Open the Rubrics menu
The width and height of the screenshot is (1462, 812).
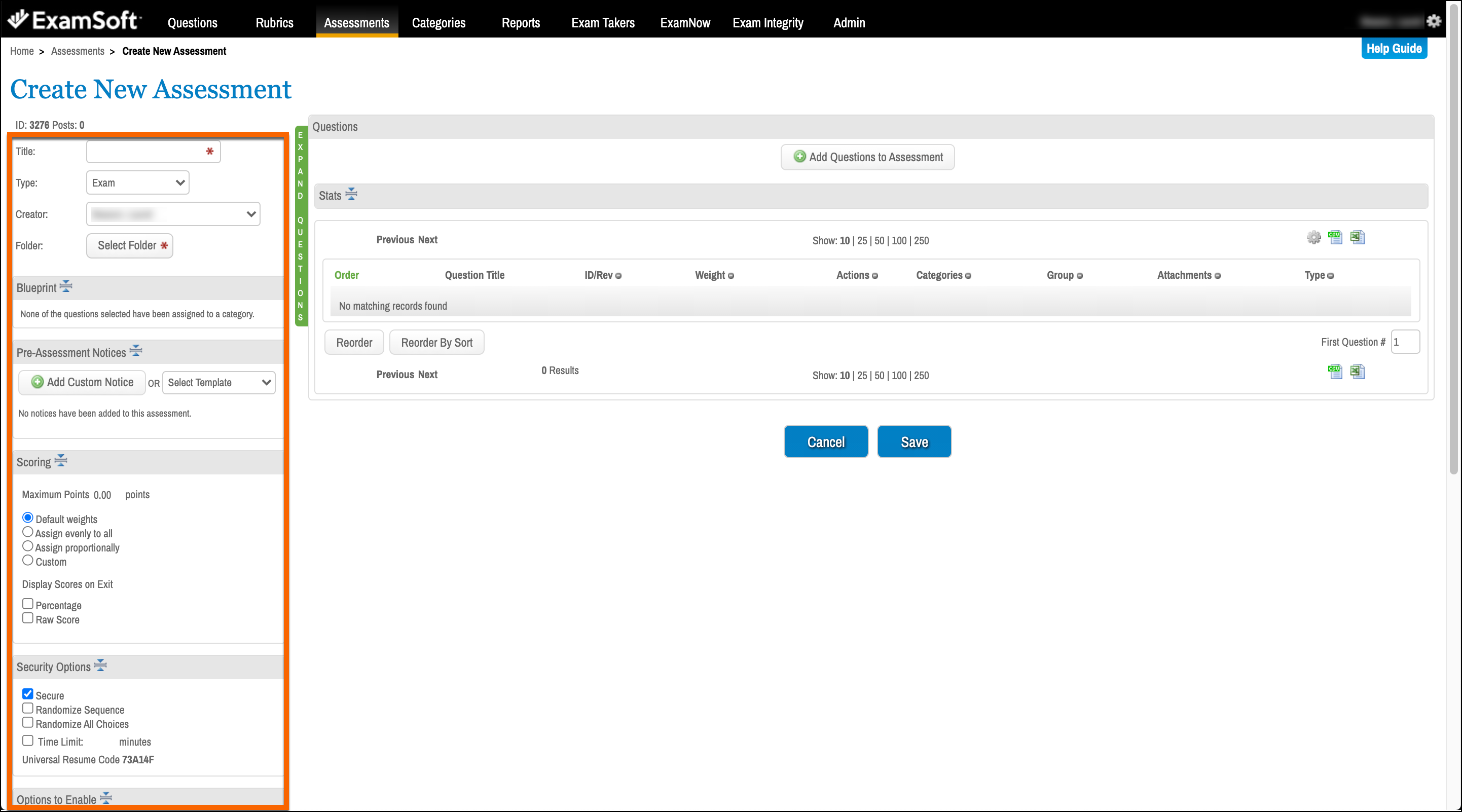275,23
